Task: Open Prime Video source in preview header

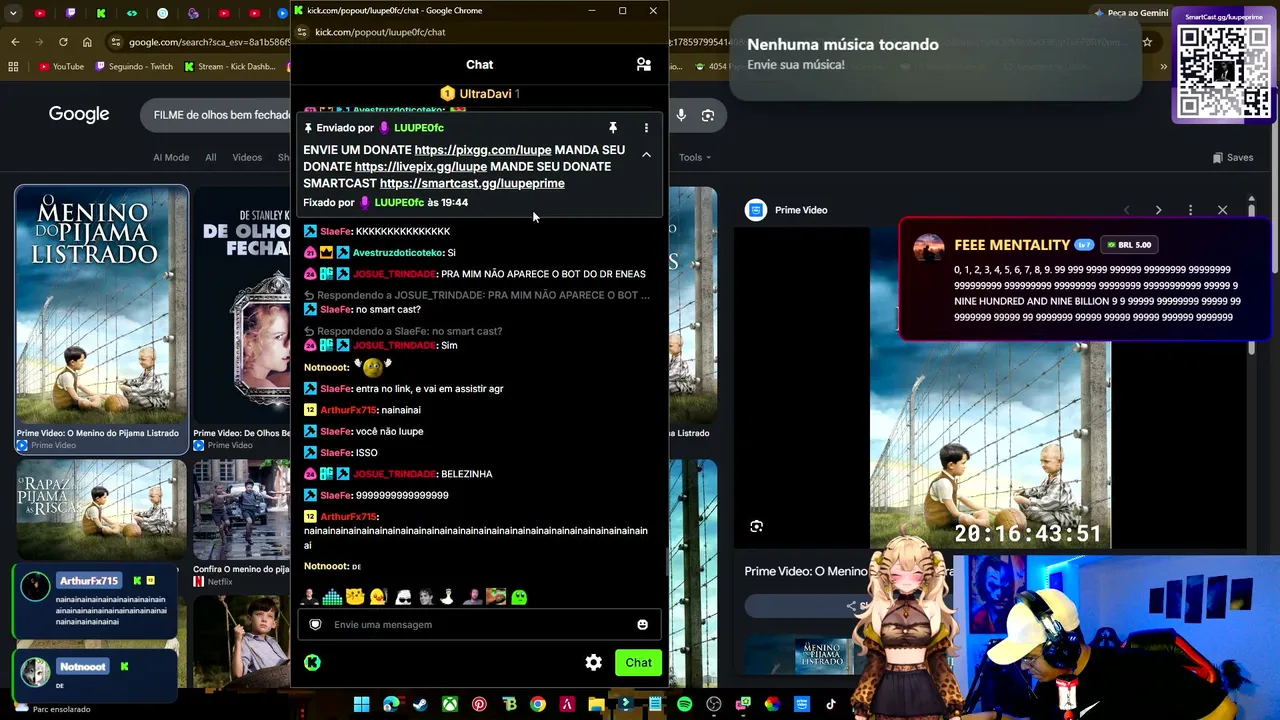Action: [787, 210]
